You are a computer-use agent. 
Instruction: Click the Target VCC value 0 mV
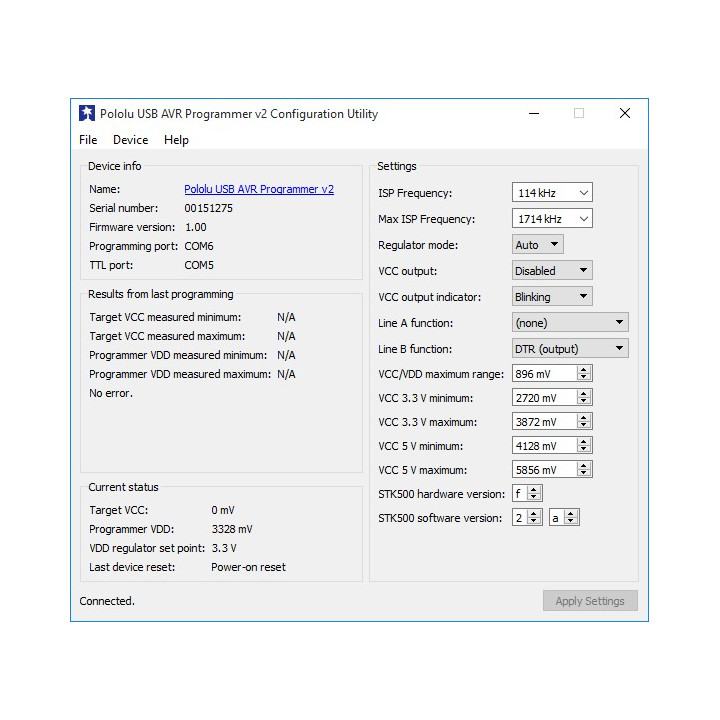coord(223,510)
